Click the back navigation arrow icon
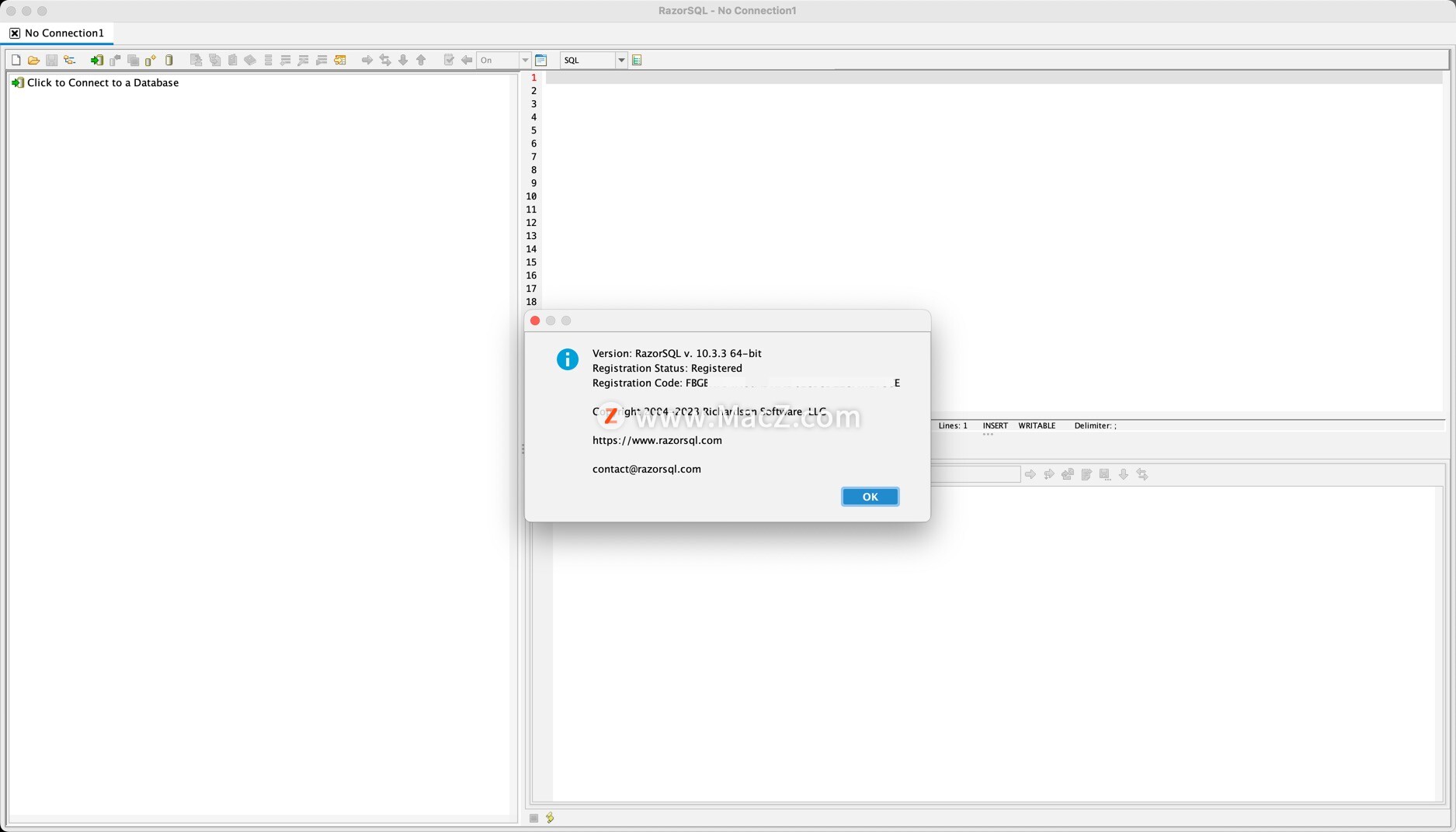 (466, 60)
